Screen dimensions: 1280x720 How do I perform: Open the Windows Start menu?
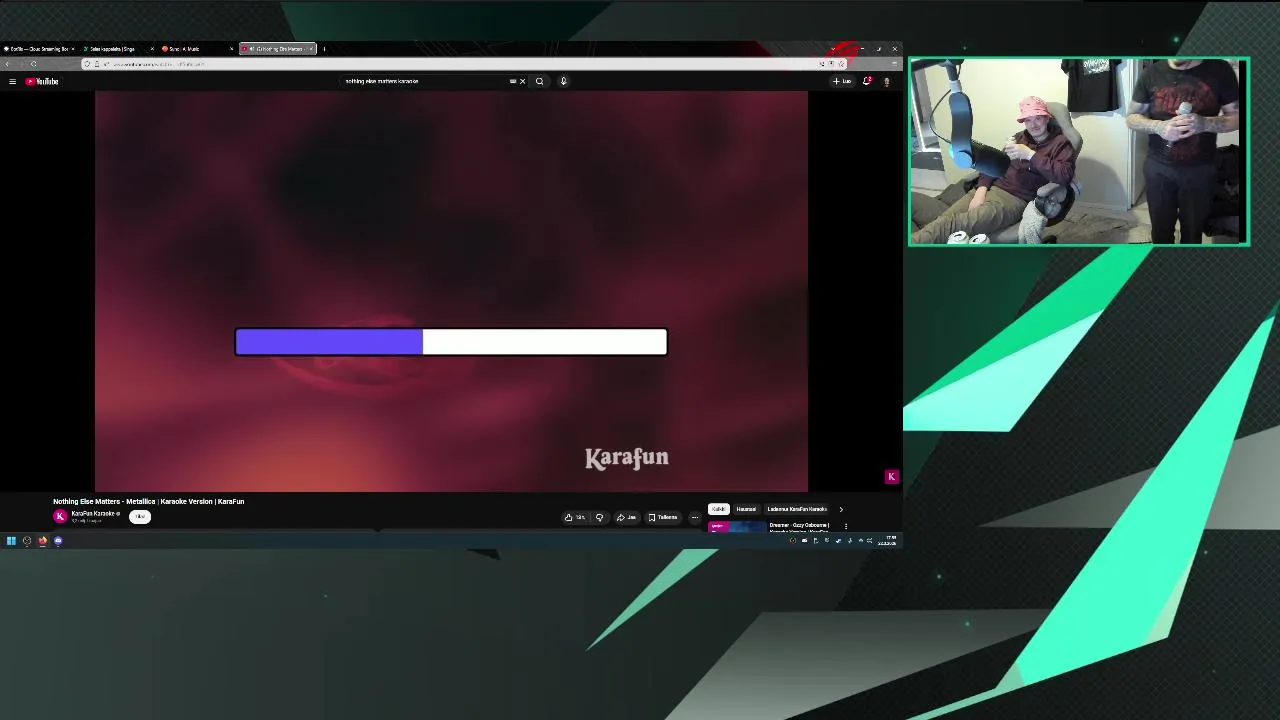pyautogui.click(x=11, y=541)
